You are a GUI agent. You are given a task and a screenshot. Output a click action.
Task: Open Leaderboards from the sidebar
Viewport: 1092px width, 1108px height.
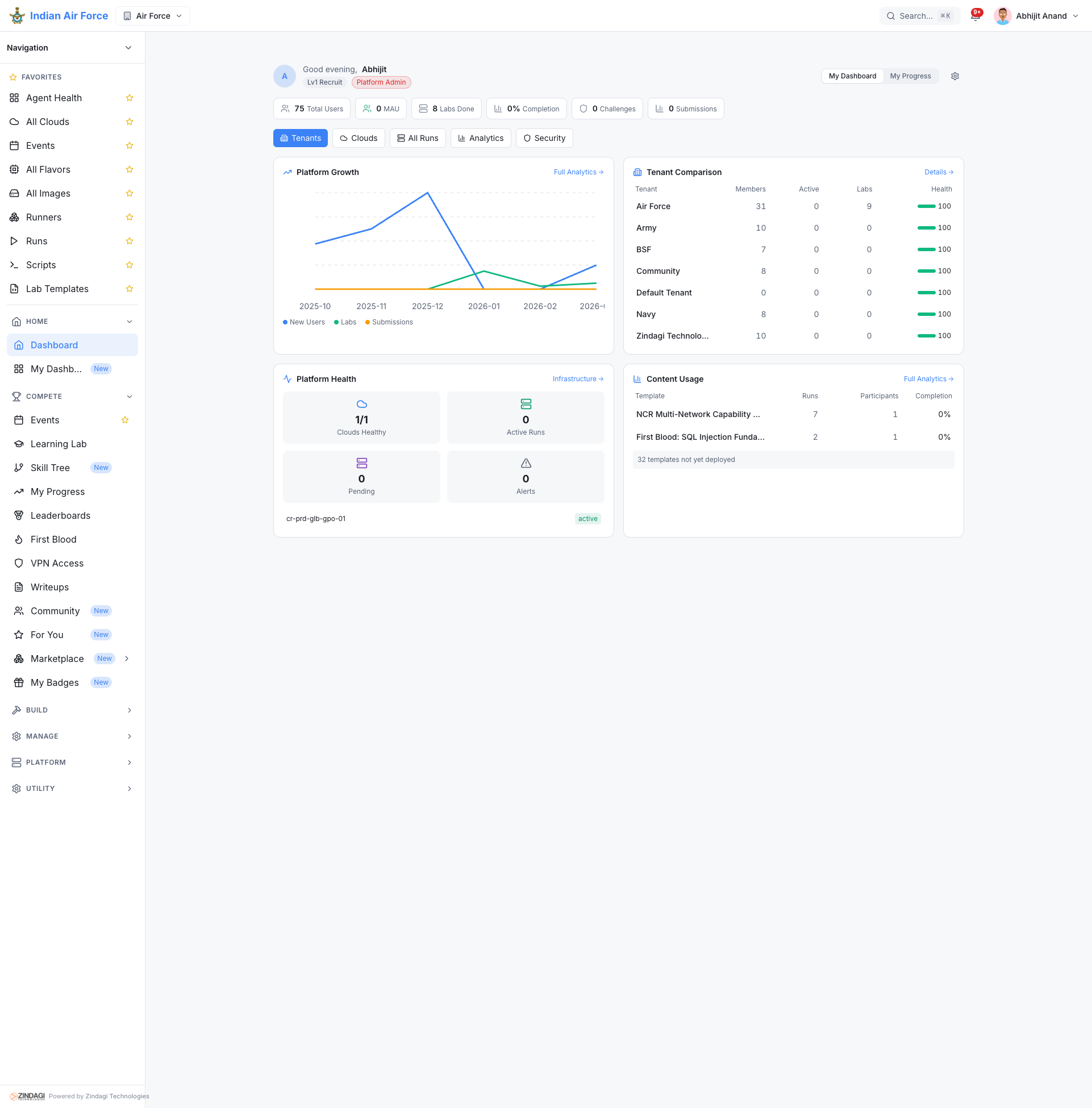click(x=60, y=515)
